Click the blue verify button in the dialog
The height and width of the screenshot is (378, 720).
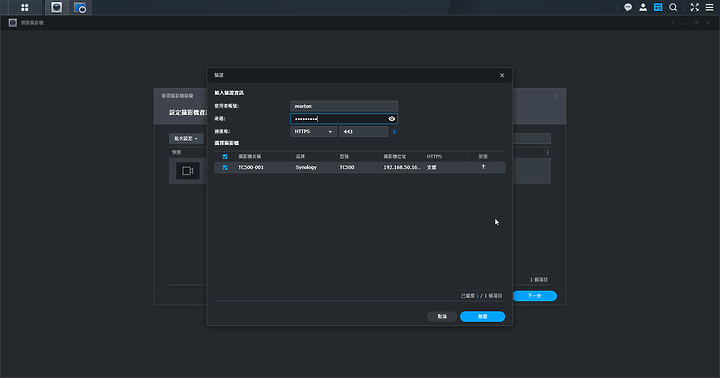(x=482, y=316)
